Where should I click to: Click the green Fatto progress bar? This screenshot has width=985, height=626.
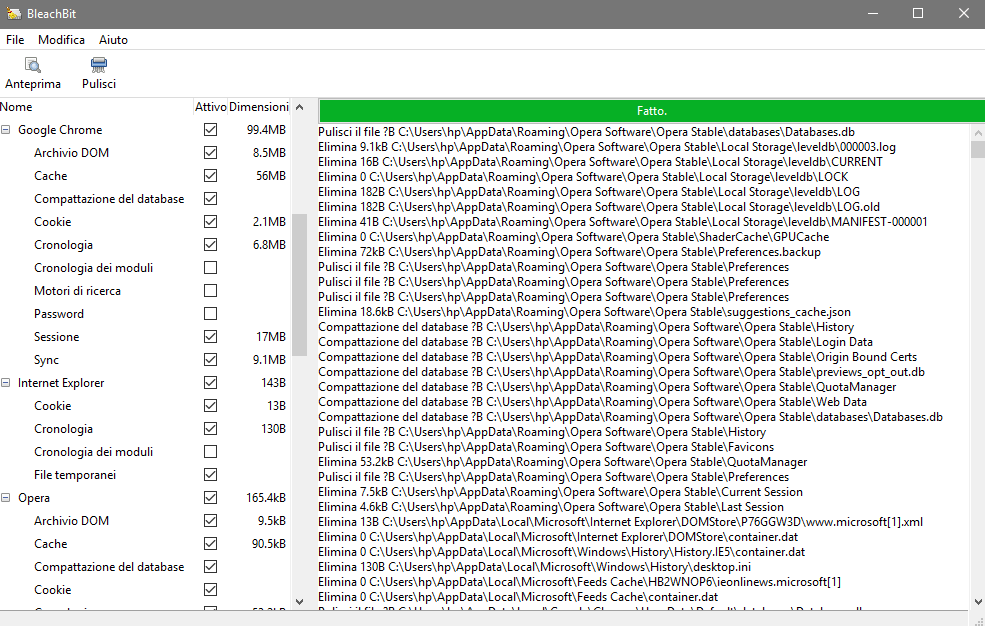click(x=650, y=110)
